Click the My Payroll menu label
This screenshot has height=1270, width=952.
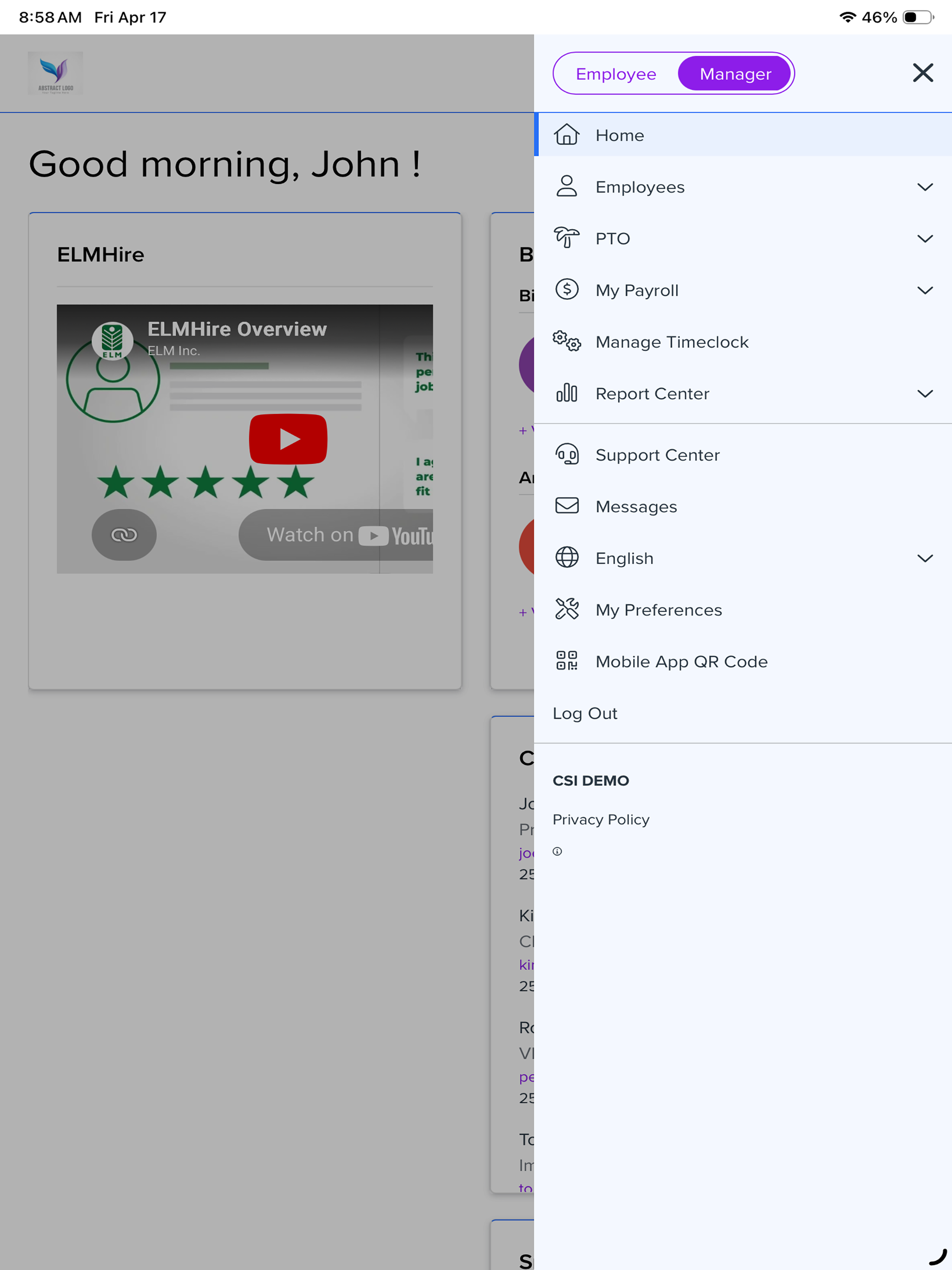pyautogui.click(x=637, y=291)
